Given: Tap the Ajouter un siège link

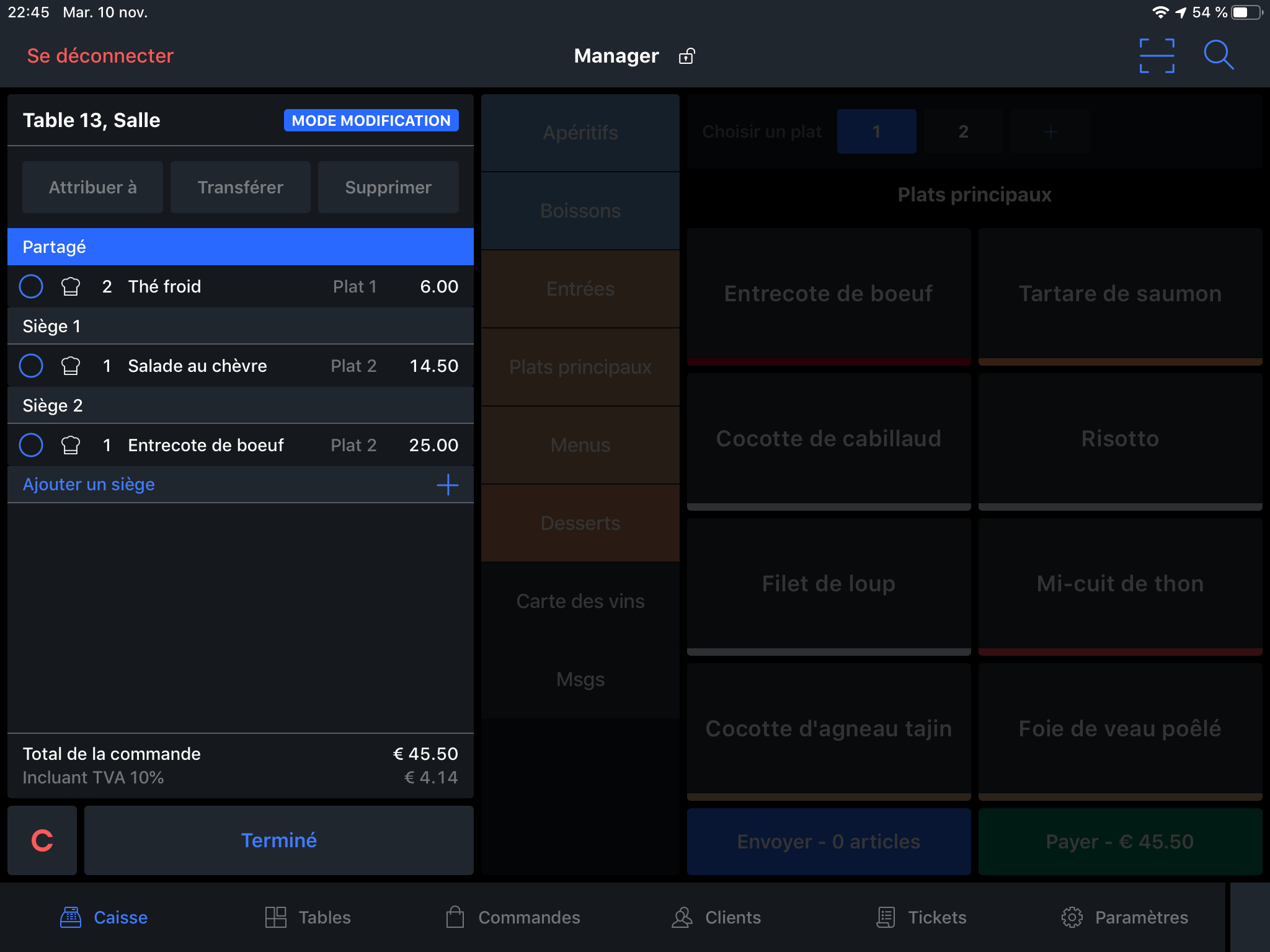Looking at the screenshot, I should pos(89,485).
